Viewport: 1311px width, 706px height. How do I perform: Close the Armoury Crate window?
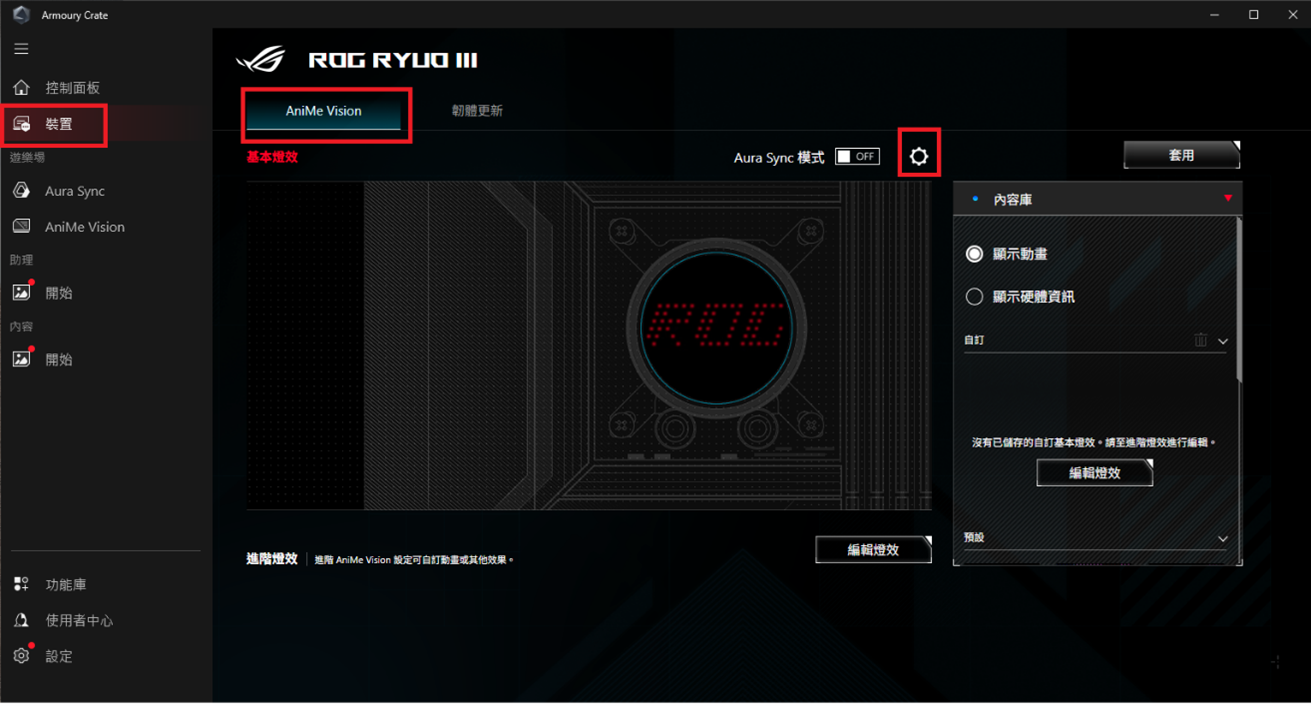click(1291, 15)
